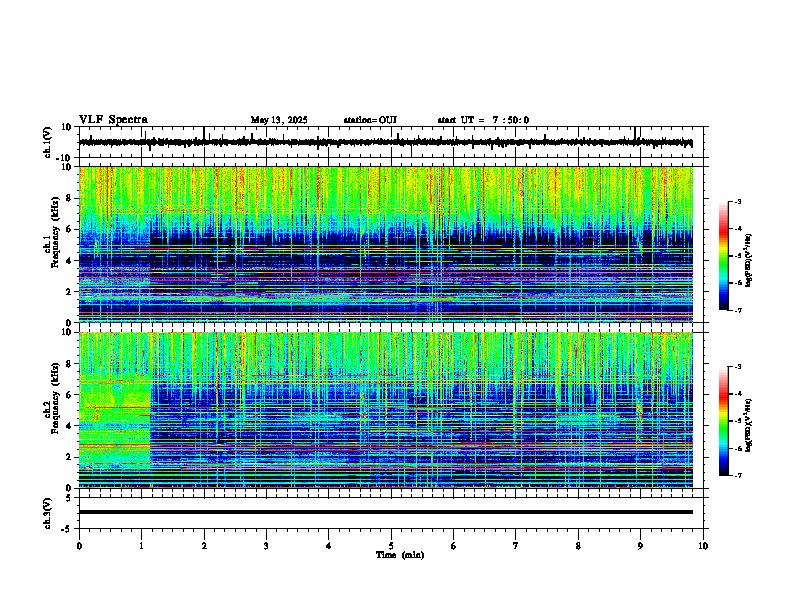
Task: Click the "10" tick on time axis
Action: click(x=703, y=546)
